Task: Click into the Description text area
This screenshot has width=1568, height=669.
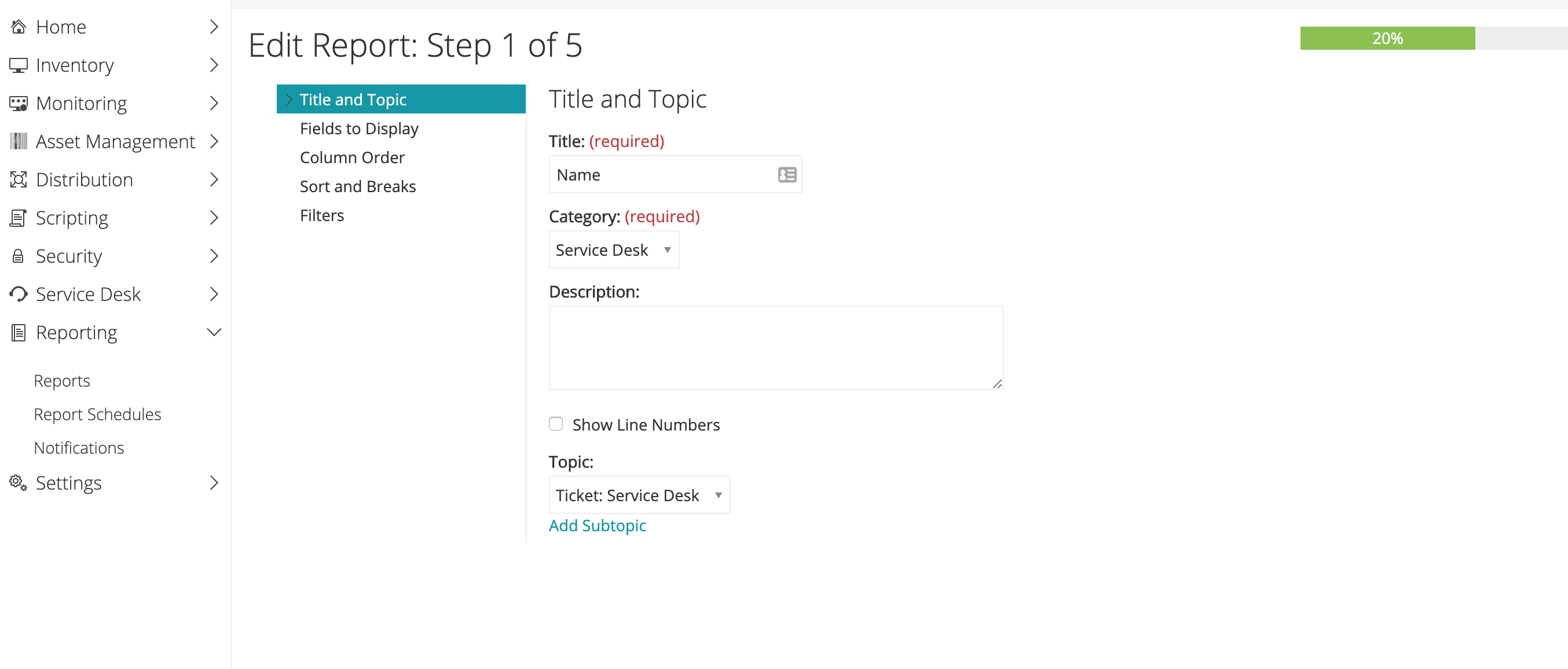Action: [775, 347]
